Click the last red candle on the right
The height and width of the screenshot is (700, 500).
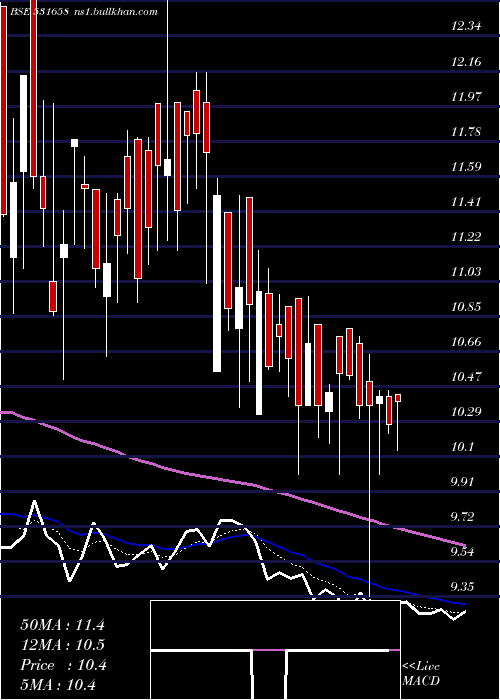click(398, 398)
